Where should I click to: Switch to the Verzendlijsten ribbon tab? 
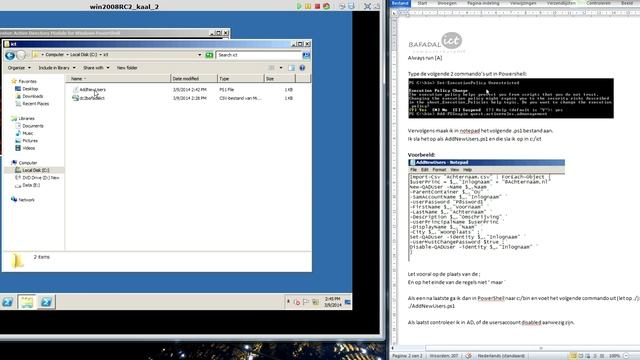561,3
